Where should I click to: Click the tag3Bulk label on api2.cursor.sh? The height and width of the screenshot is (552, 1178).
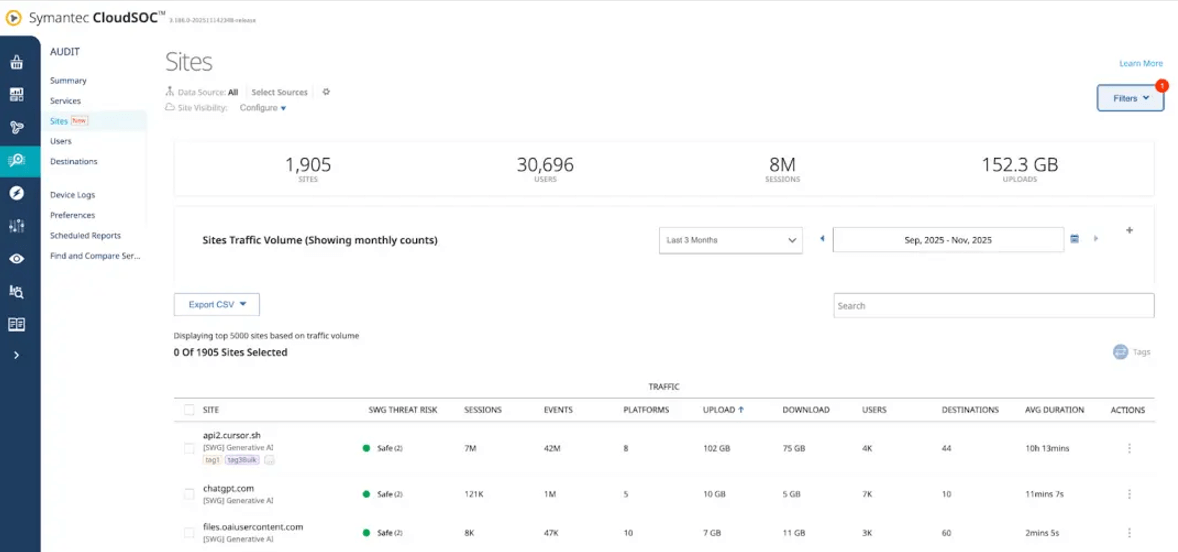pos(242,460)
